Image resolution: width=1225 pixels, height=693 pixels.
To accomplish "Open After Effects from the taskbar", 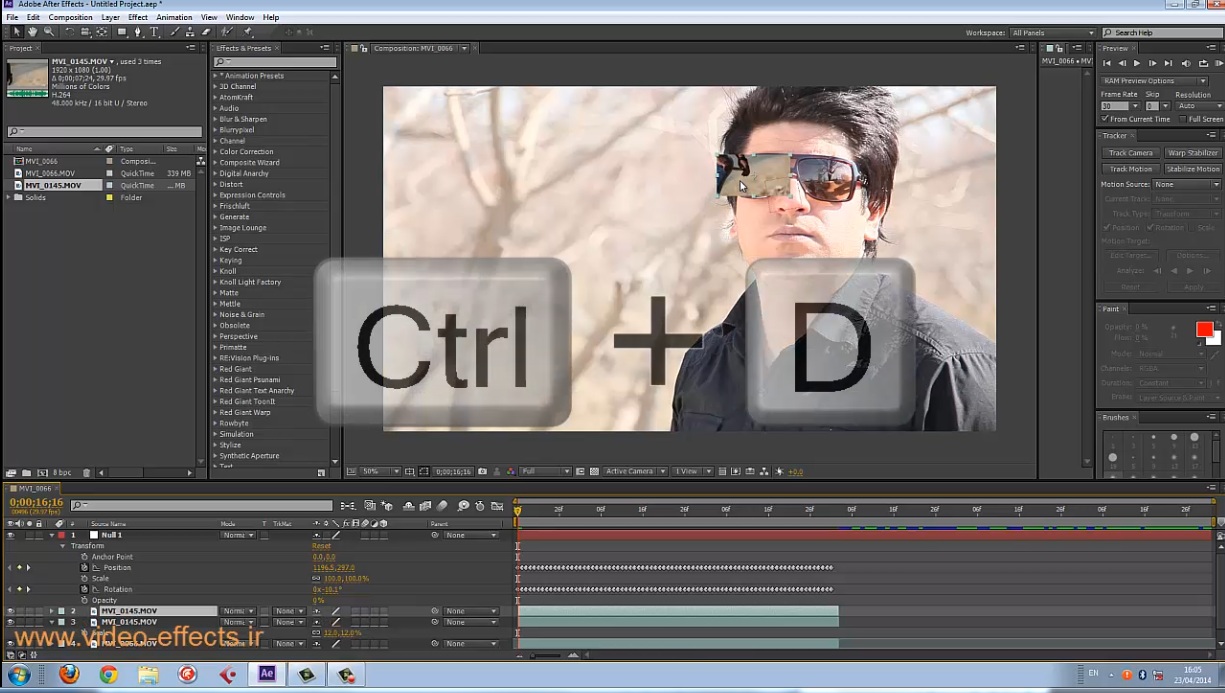I will pyautogui.click(x=267, y=674).
